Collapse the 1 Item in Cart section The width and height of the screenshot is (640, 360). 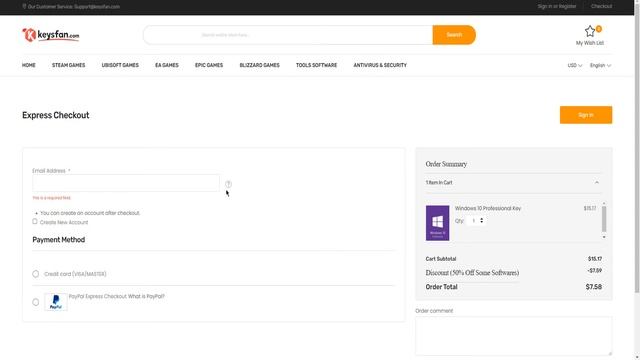point(597,182)
